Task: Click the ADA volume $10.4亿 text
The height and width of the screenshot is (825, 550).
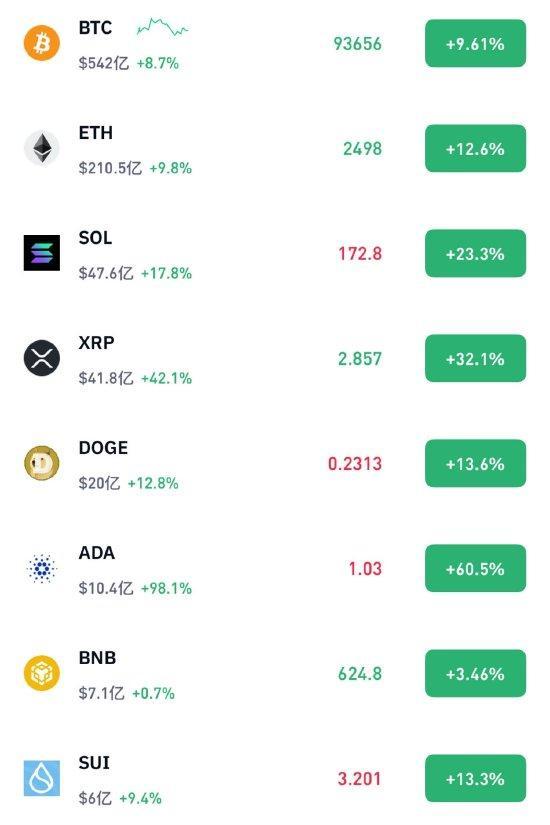Action: (106, 588)
